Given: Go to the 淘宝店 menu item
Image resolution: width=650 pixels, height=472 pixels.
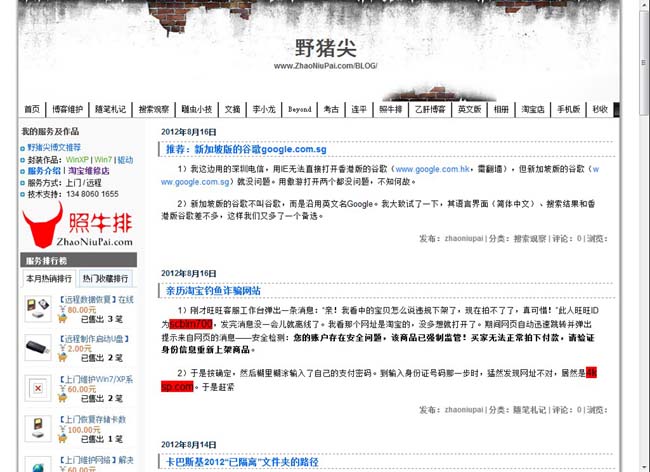Looking at the screenshot, I should point(533,109).
